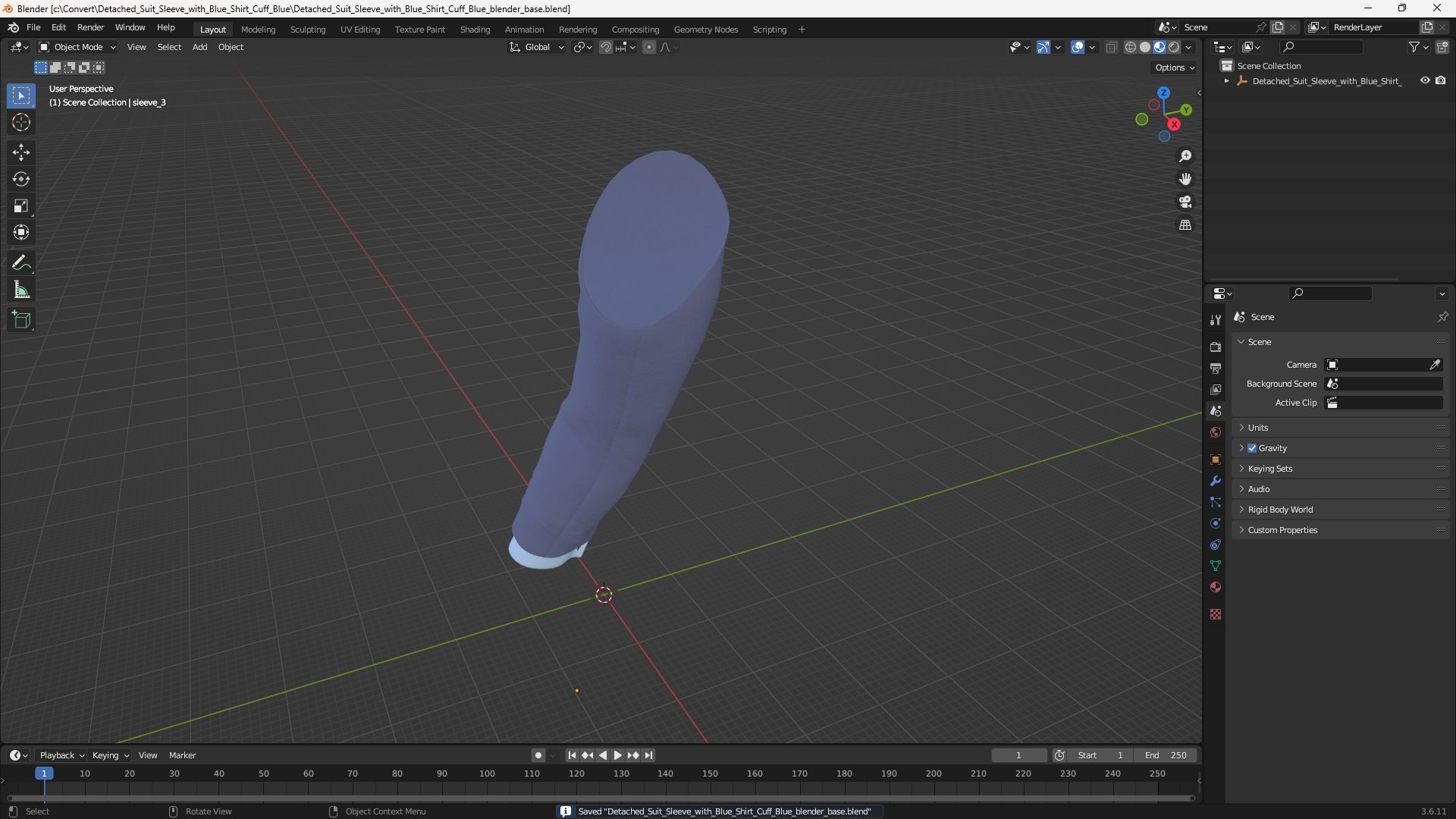1456x819 pixels.
Task: Open the Keying dropdown in timeline
Action: click(111, 755)
